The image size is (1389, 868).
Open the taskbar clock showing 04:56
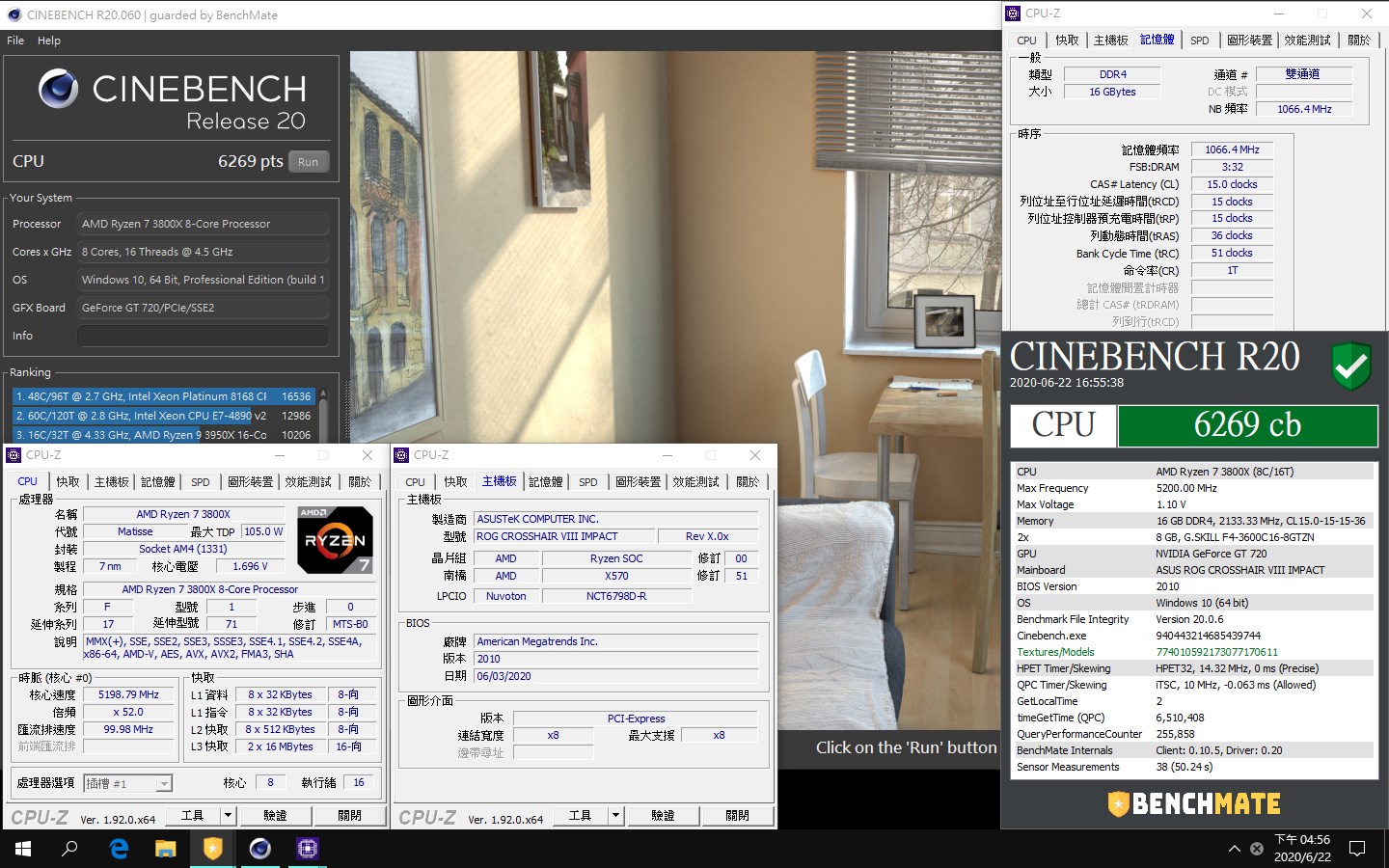(x=1302, y=849)
